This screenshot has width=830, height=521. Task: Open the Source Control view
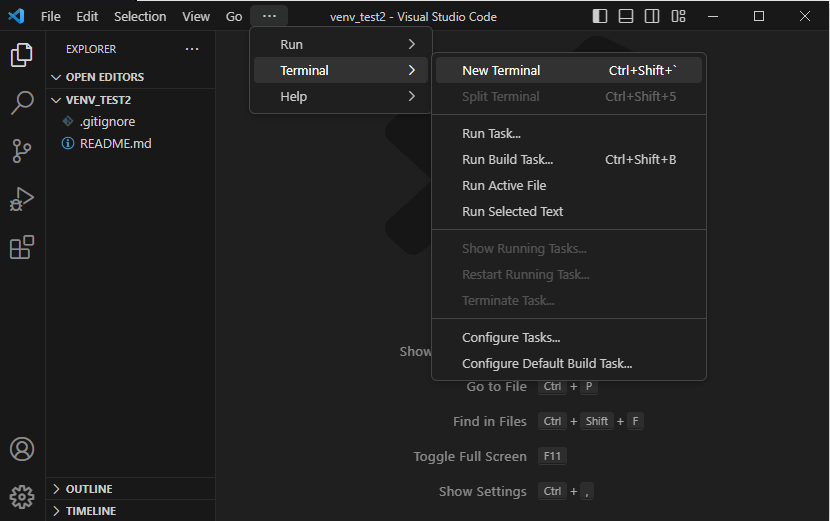click(x=22, y=151)
